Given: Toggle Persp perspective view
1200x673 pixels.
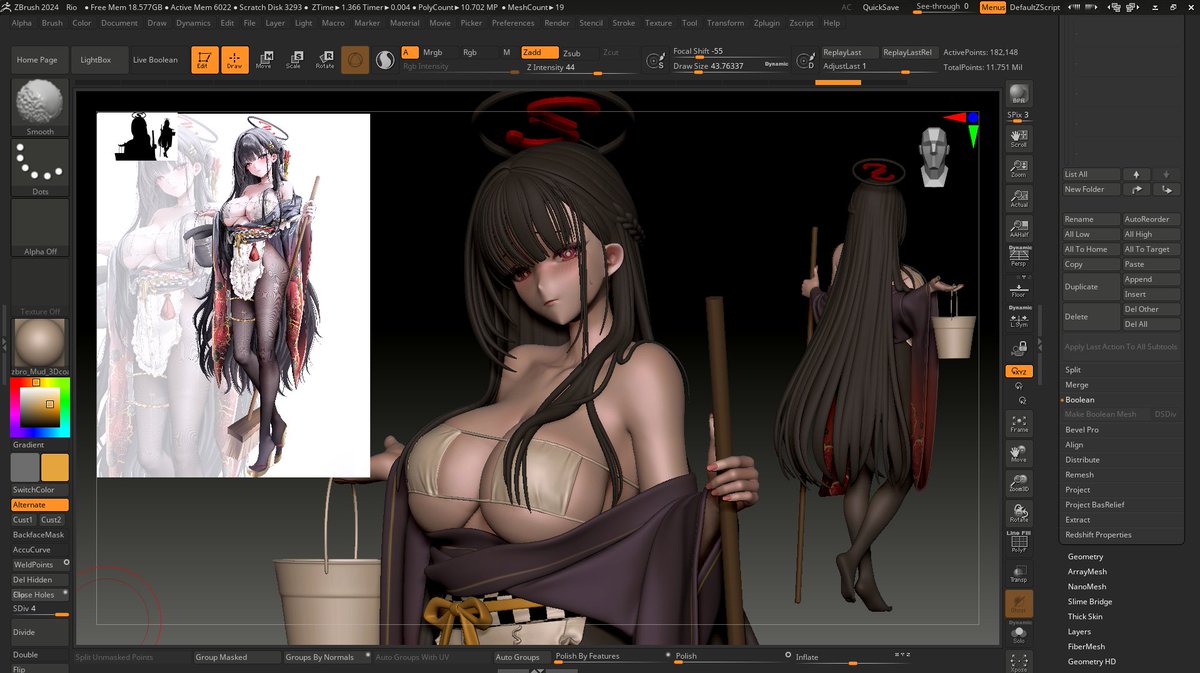Looking at the screenshot, I should [1019, 256].
